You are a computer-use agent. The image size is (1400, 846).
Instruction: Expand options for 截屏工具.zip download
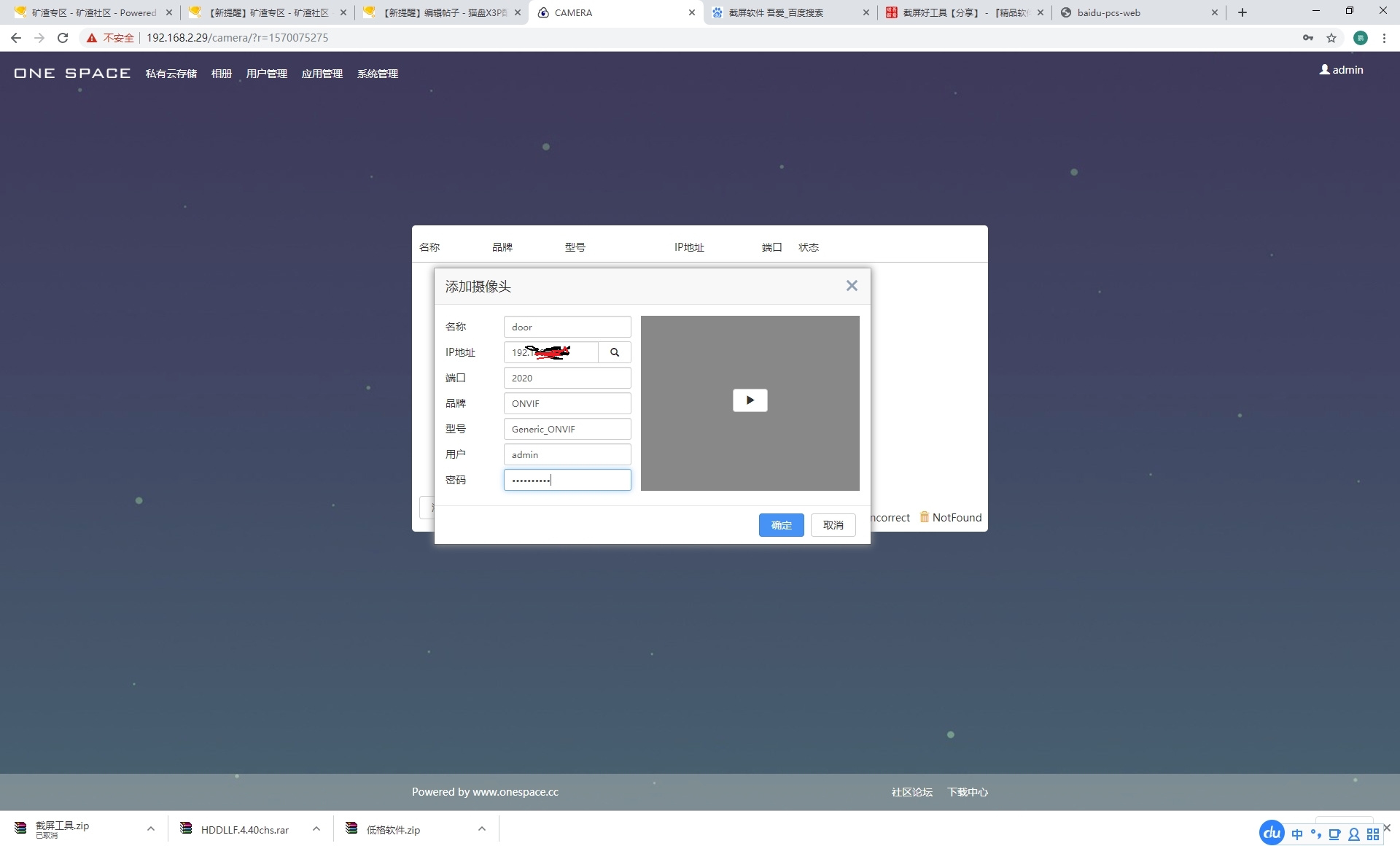[x=151, y=828]
